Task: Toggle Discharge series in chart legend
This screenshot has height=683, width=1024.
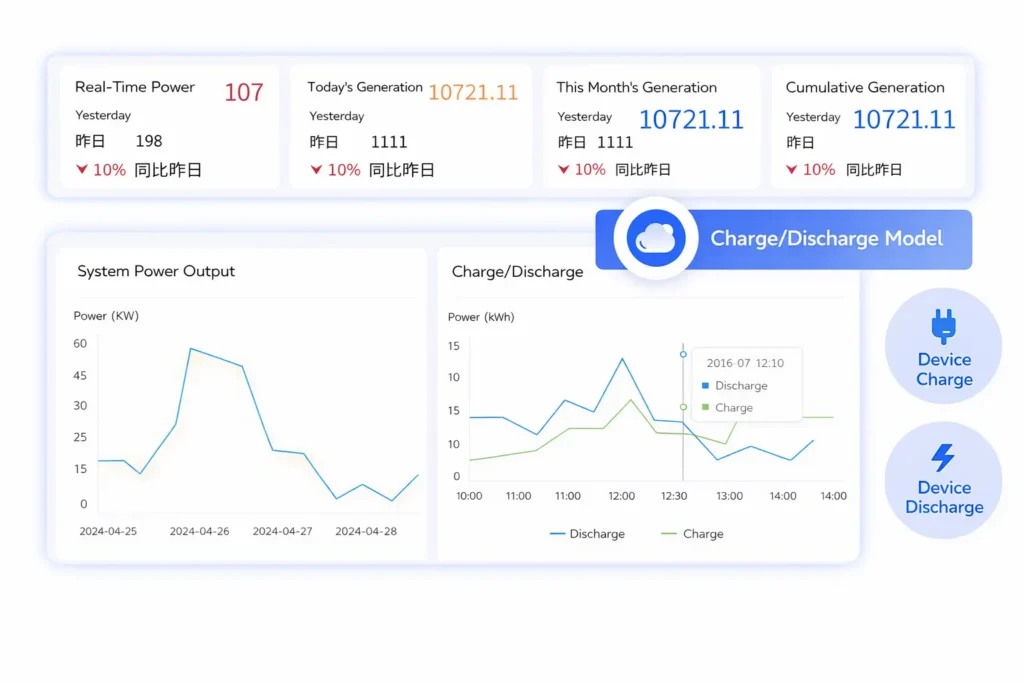Action: pyautogui.click(x=587, y=534)
